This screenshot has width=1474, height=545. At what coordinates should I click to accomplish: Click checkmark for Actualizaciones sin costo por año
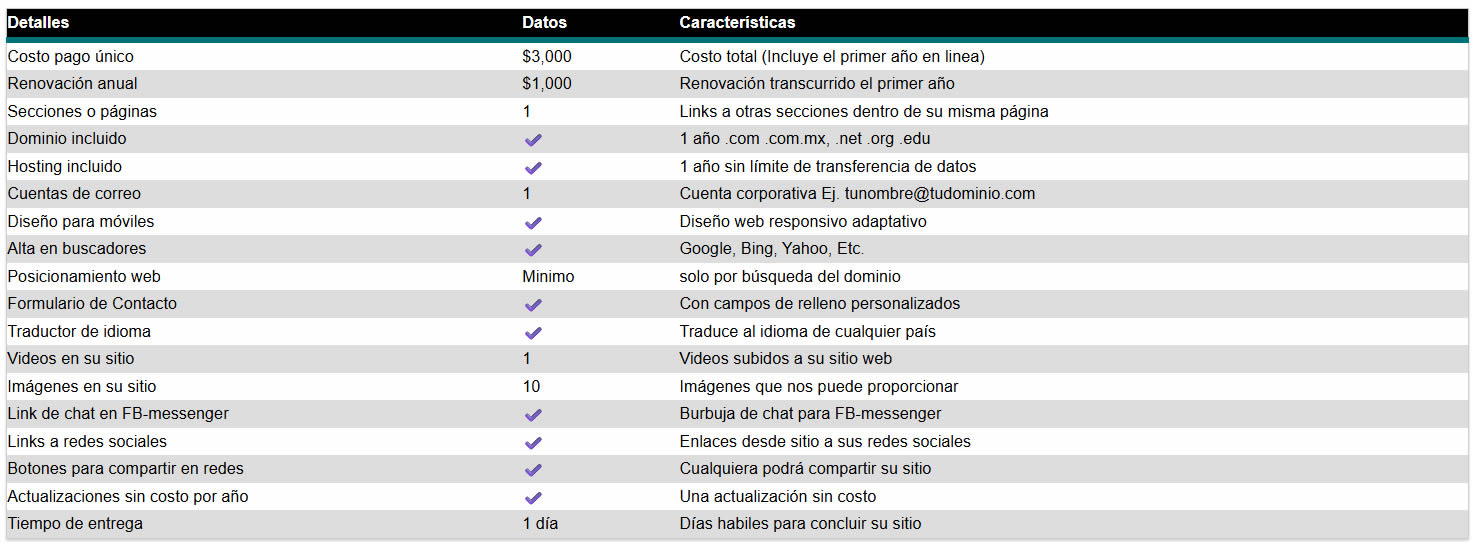[533, 497]
